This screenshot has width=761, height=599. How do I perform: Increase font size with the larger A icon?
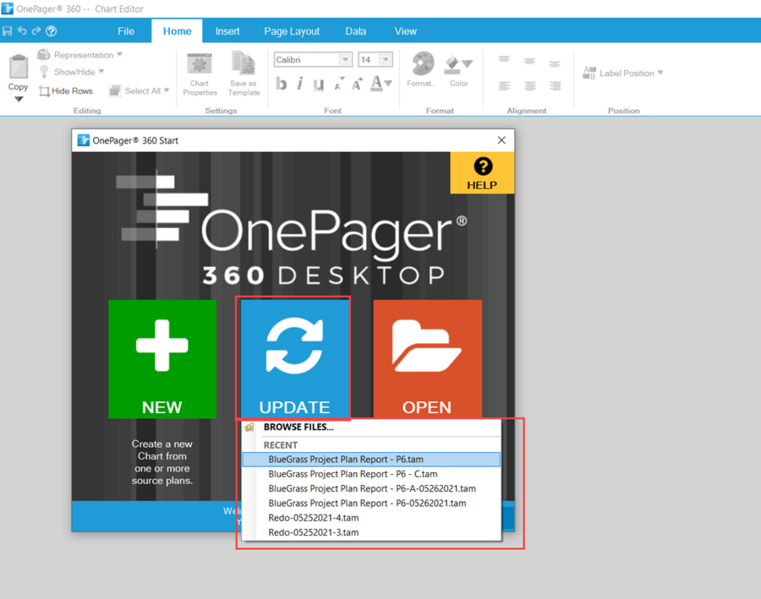click(357, 84)
